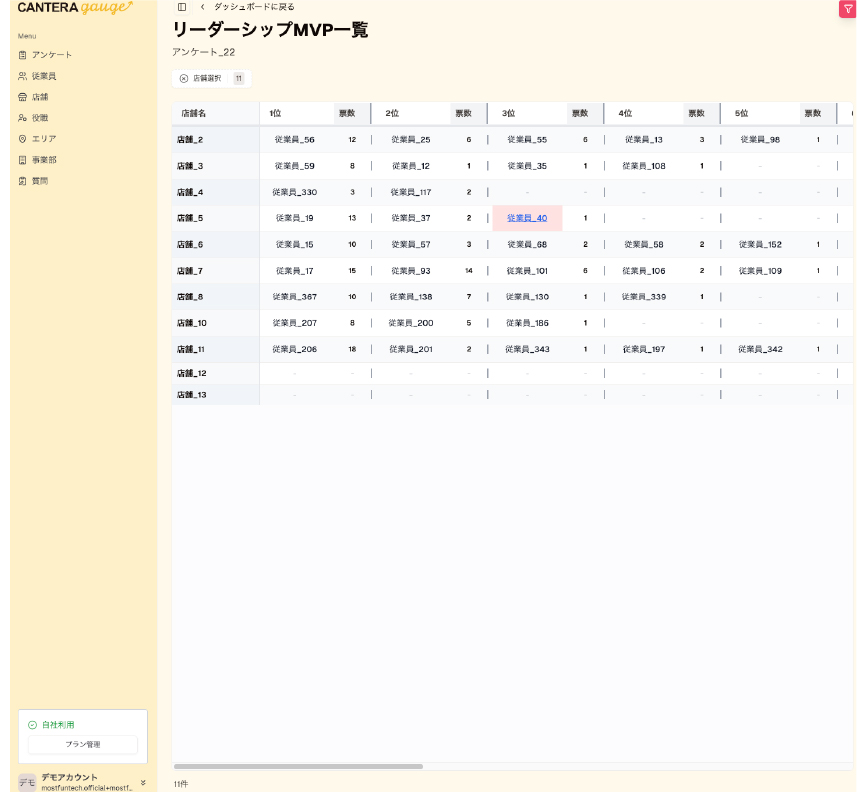
Task: Click the 質問 icon in sidebar
Action: coord(22,181)
